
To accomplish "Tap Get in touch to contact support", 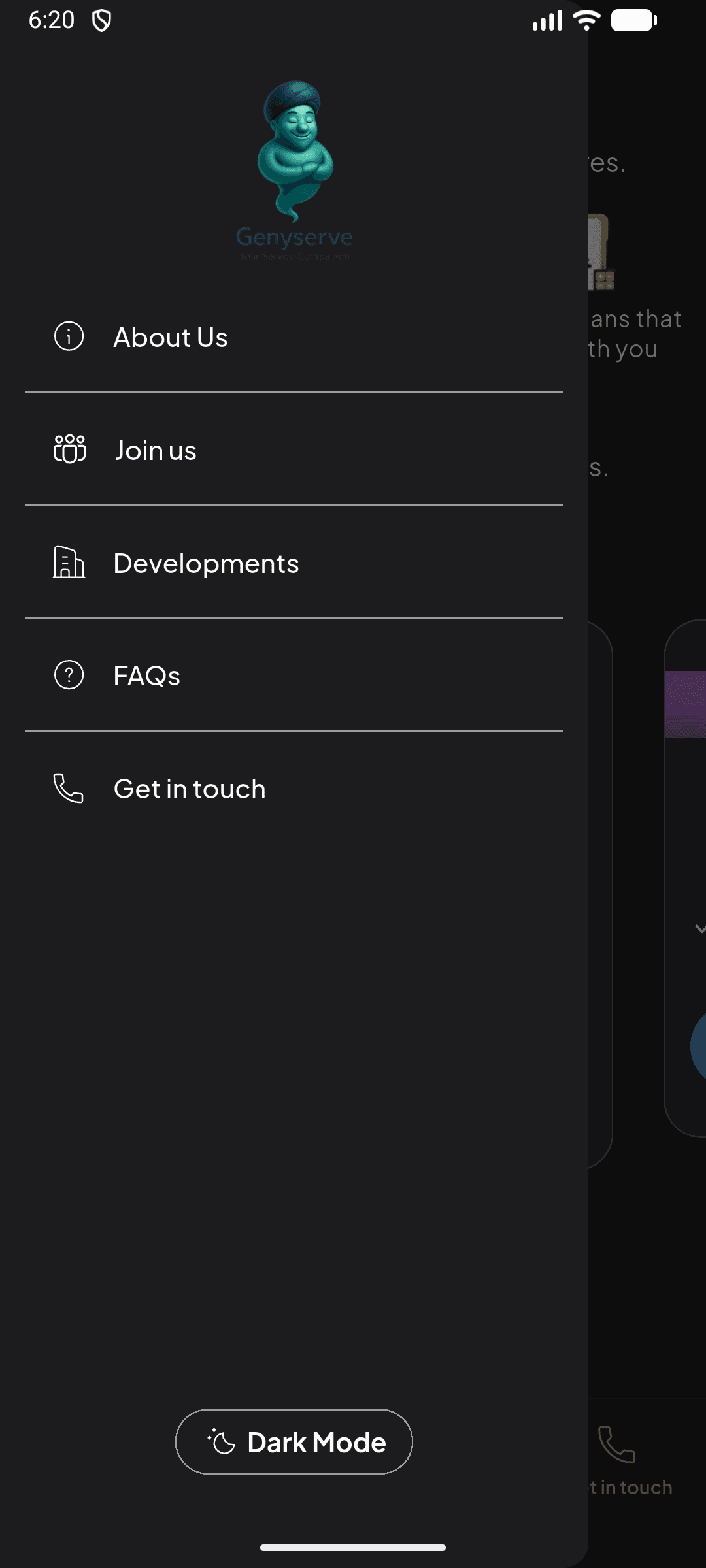I will (x=189, y=789).
